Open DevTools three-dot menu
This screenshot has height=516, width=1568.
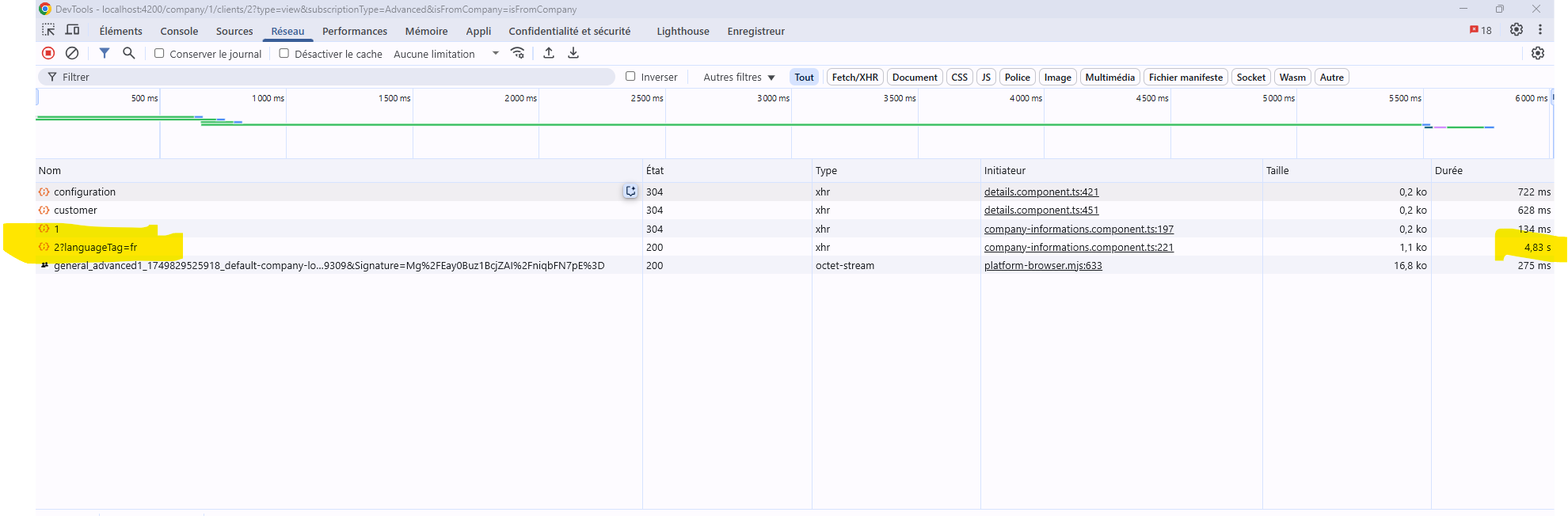pos(1540,29)
